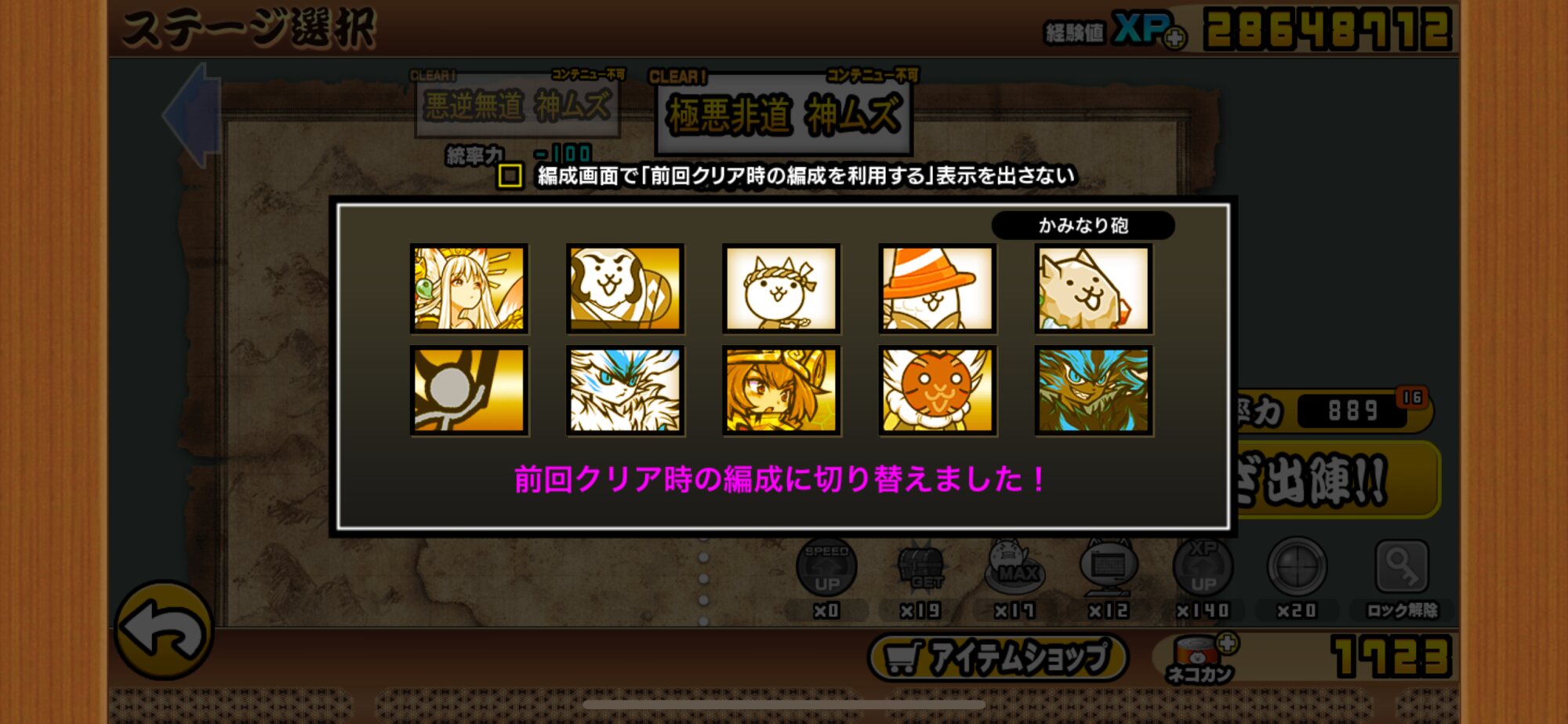Go to previous stage with left arrow
1568x724 pixels.
click(191, 115)
